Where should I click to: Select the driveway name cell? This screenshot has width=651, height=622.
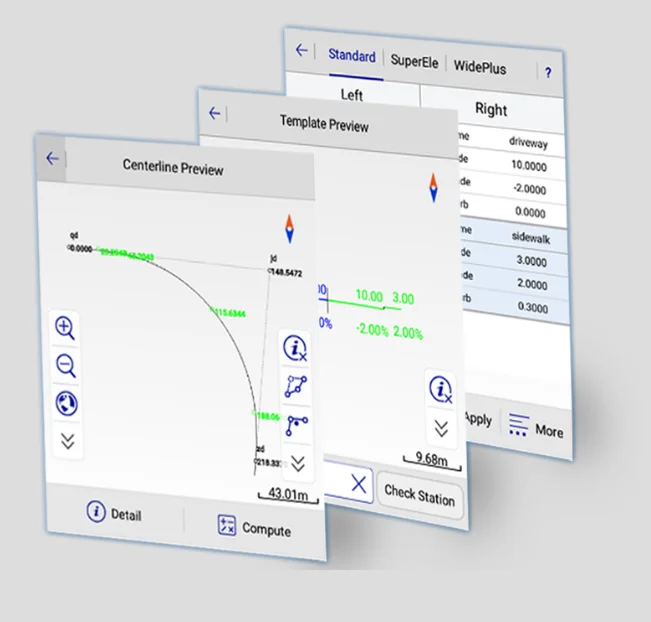(529, 143)
